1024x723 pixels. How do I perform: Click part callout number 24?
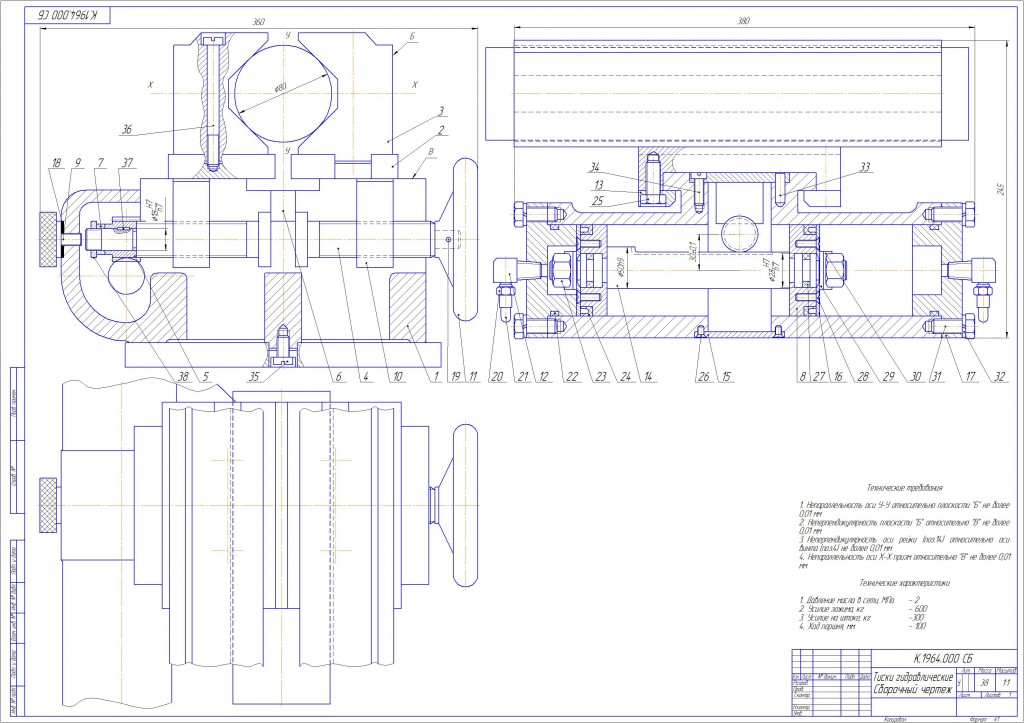(626, 377)
